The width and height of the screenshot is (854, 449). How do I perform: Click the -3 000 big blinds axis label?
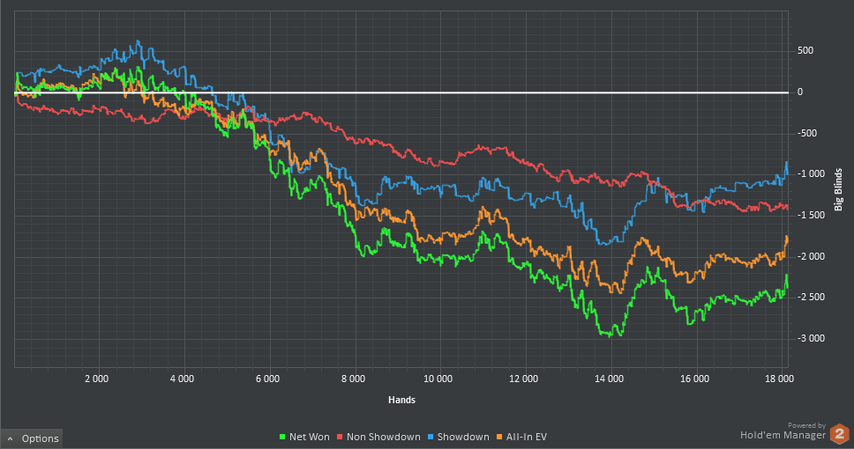[813, 338]
